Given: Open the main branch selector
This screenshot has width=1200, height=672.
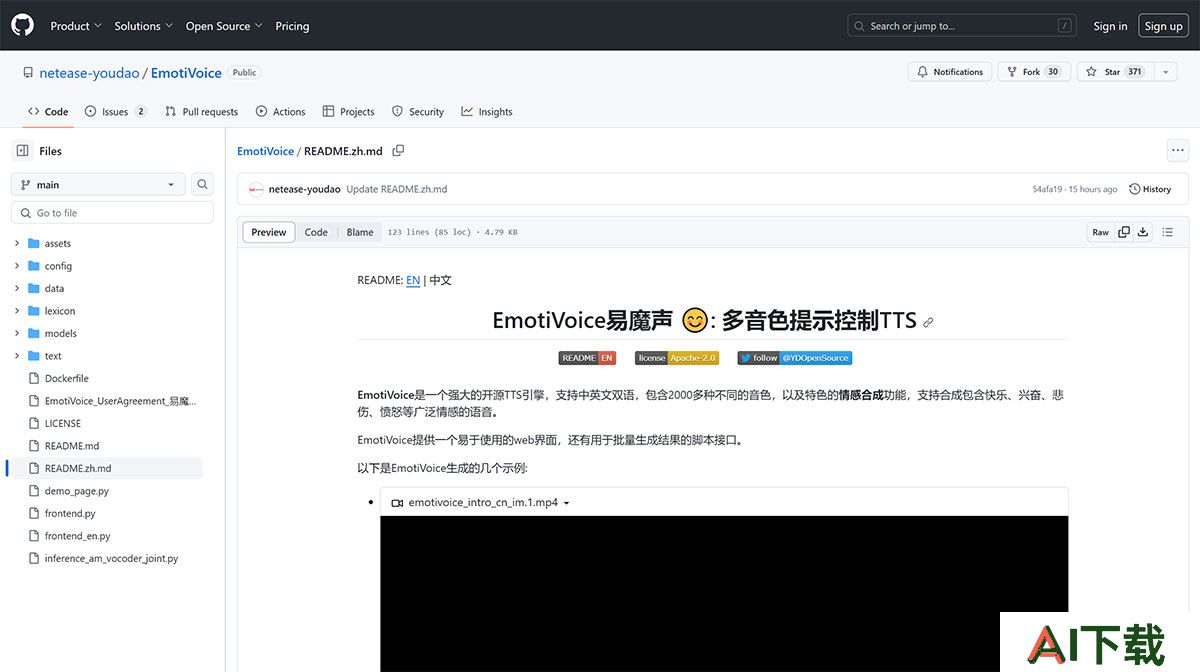Looking at the screenshot, I should coord(98,185).
